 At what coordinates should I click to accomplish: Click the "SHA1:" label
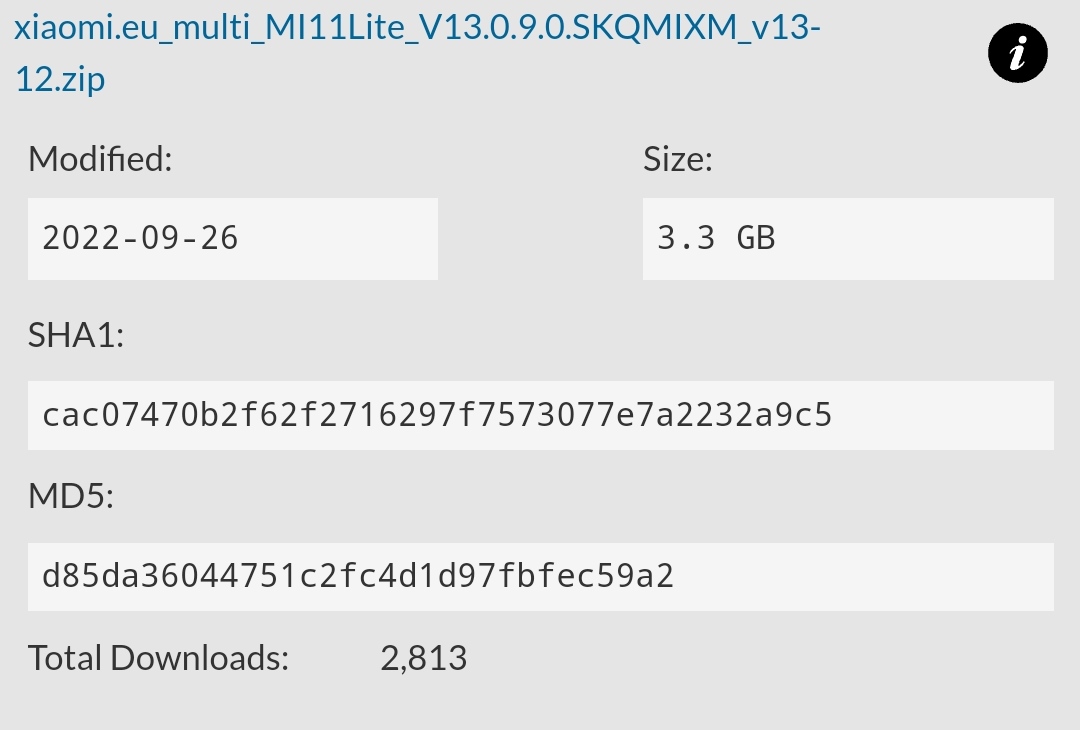(x=76, y=335)
